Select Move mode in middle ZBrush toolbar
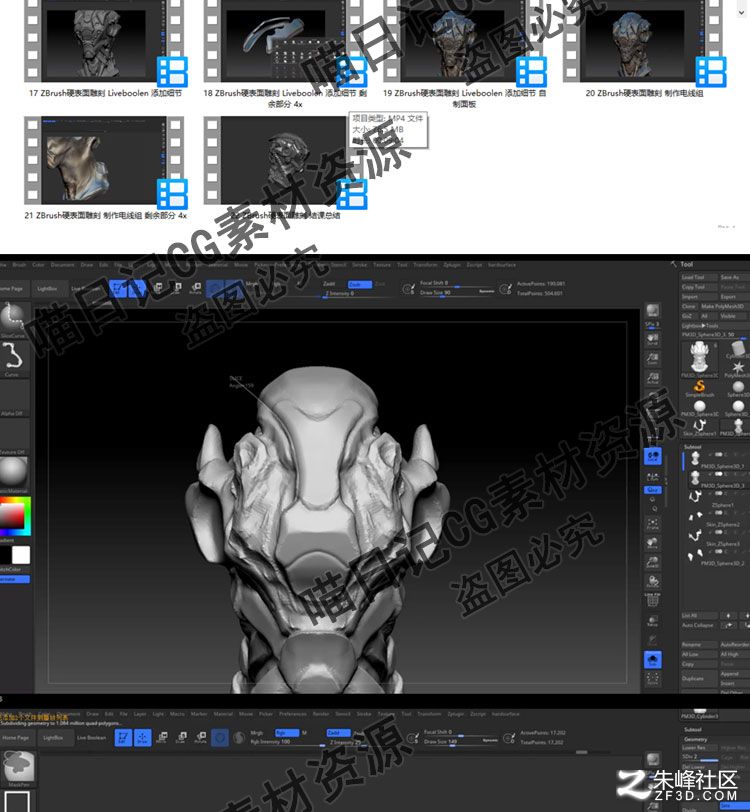Screen dimensions: 750x812 pos(158,288)
